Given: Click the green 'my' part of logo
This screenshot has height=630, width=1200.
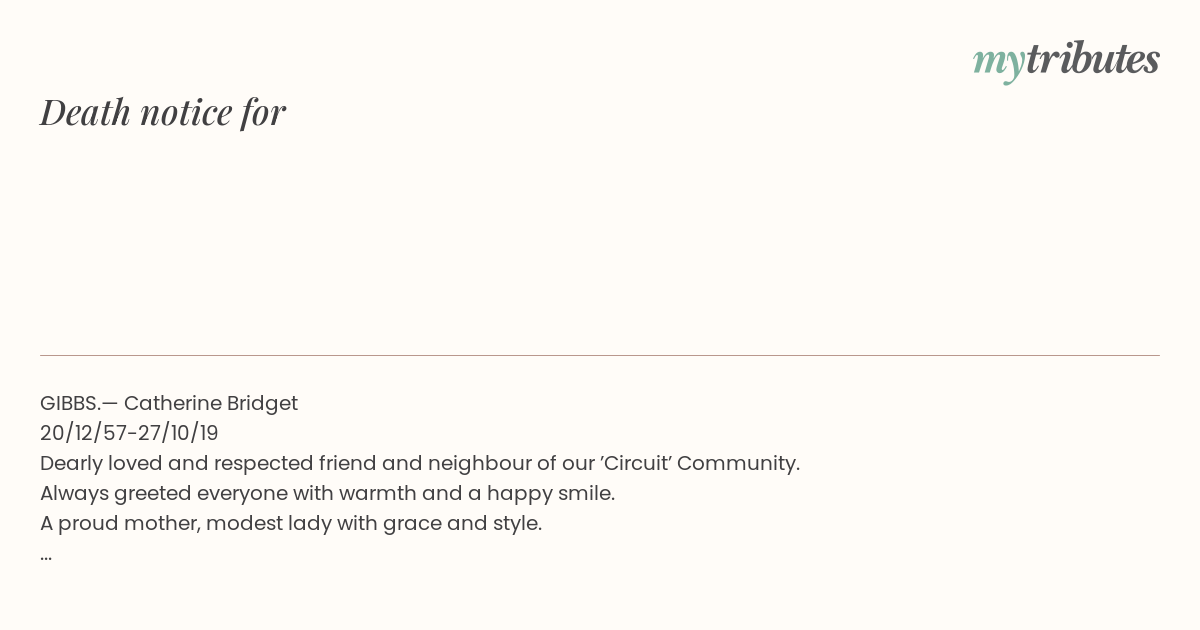Looking at the screenshot, I should click(998, 62).
